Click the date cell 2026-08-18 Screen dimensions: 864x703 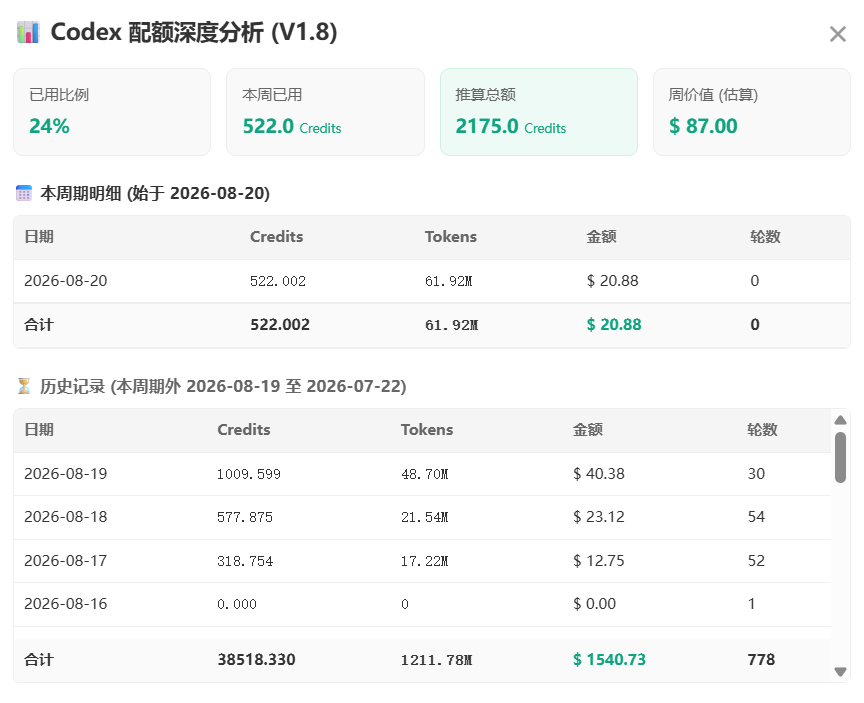66,517
